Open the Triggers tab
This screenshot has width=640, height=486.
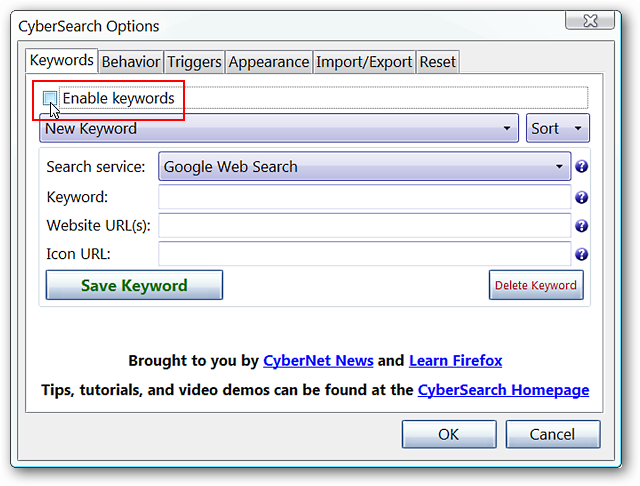194,62
